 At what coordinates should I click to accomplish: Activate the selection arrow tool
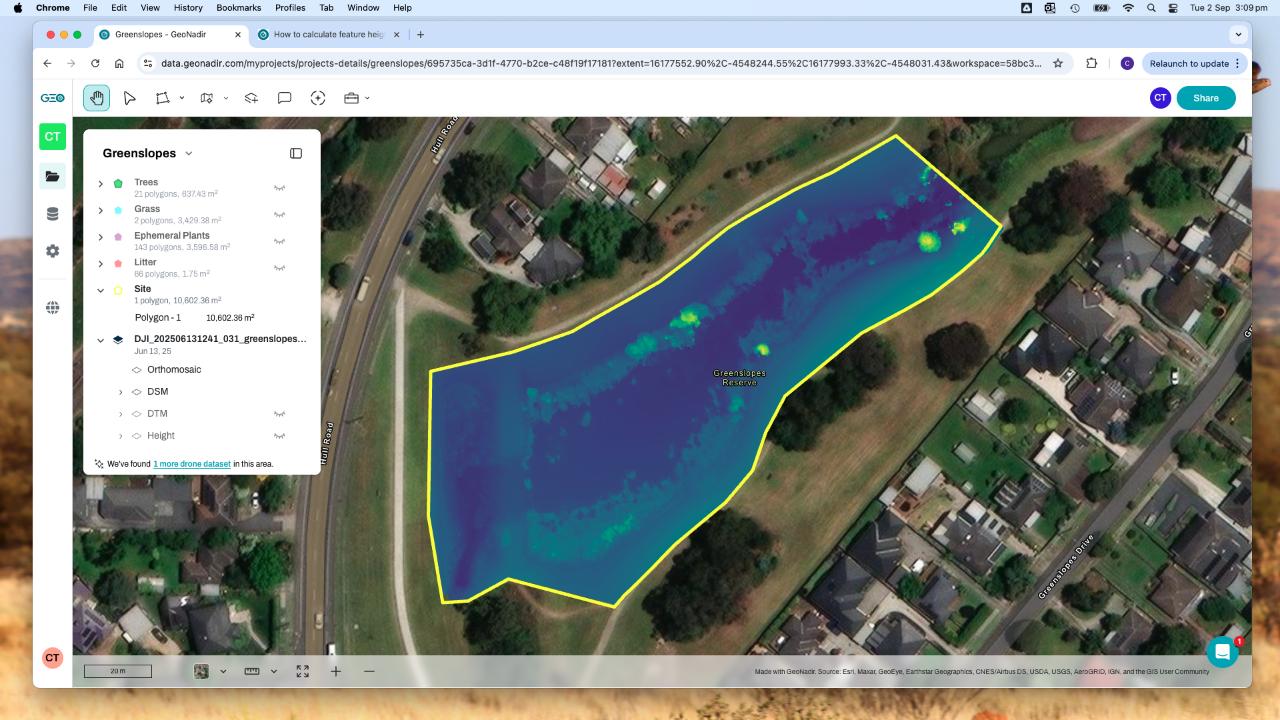pyautogui.click(x=130, y=97)
